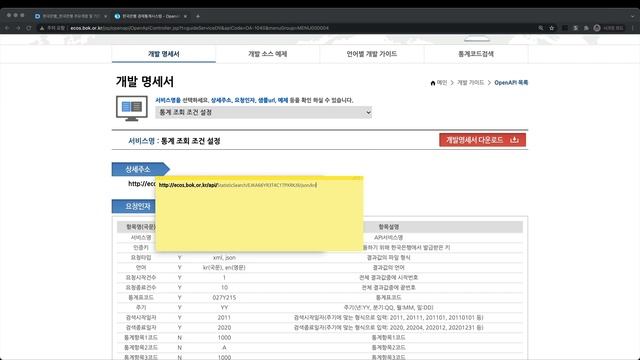The width and height of the screenshot is (640, 360).
Task: Expand the 통계 조회 조건 설정 service dropdown
Action: click(x=263, y=112)
